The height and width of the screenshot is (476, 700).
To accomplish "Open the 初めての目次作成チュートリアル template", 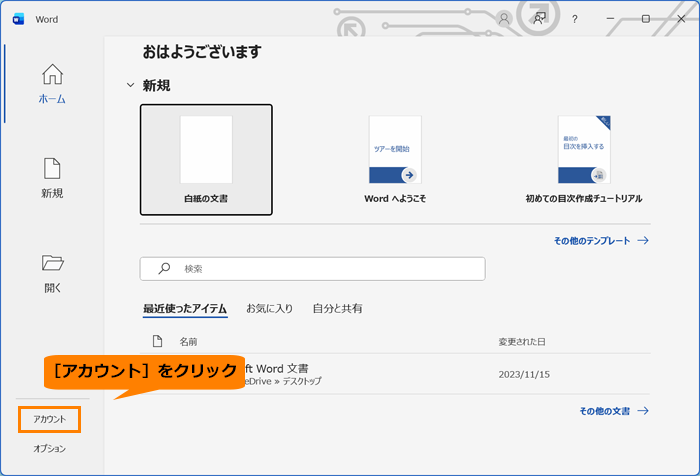I will point(584,160).
